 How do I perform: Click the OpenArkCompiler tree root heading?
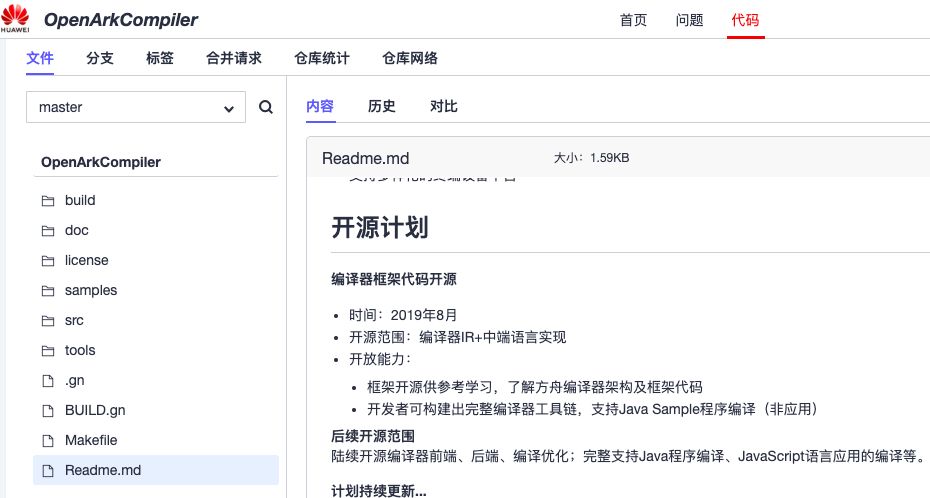click(101, 162)
